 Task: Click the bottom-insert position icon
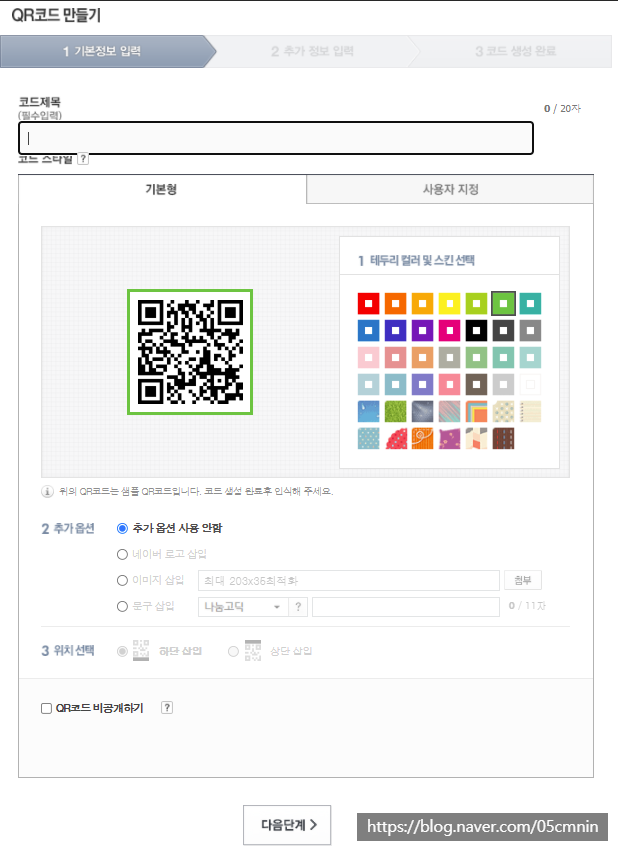[x=141, y=650]
